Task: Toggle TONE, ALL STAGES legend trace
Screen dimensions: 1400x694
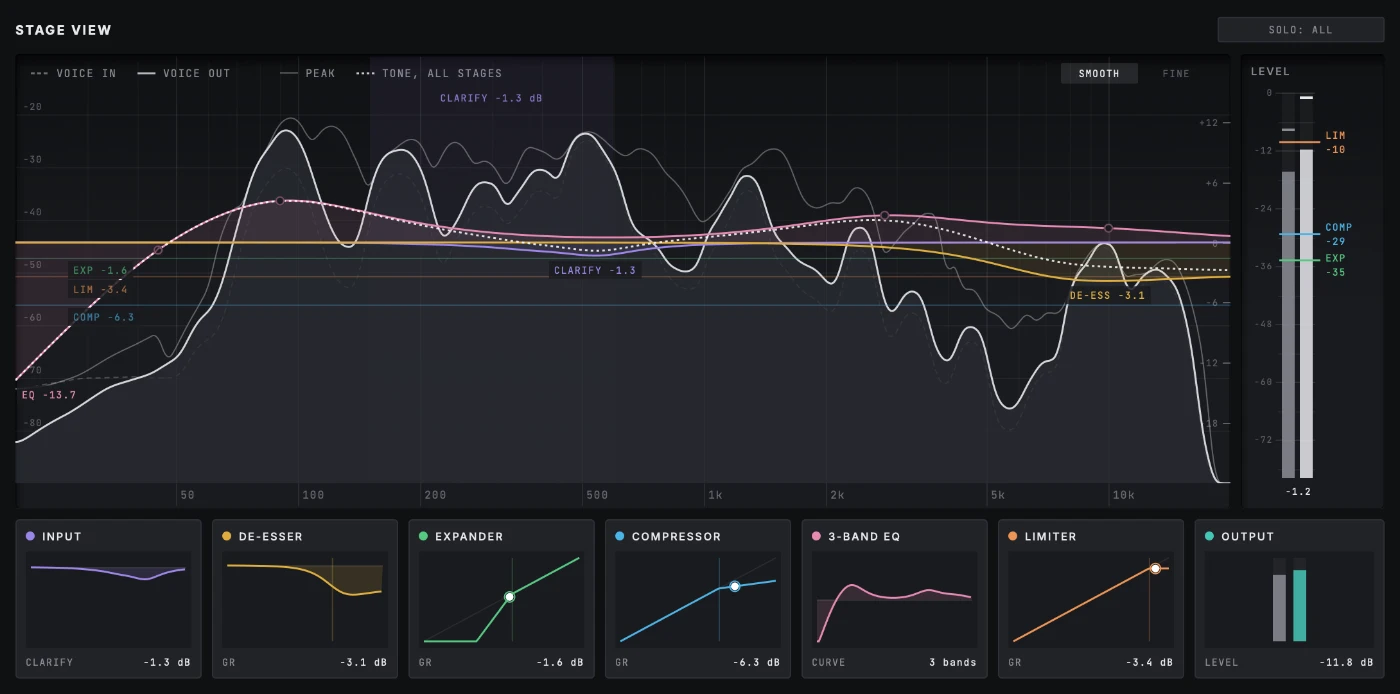Action: coord(430,73)
